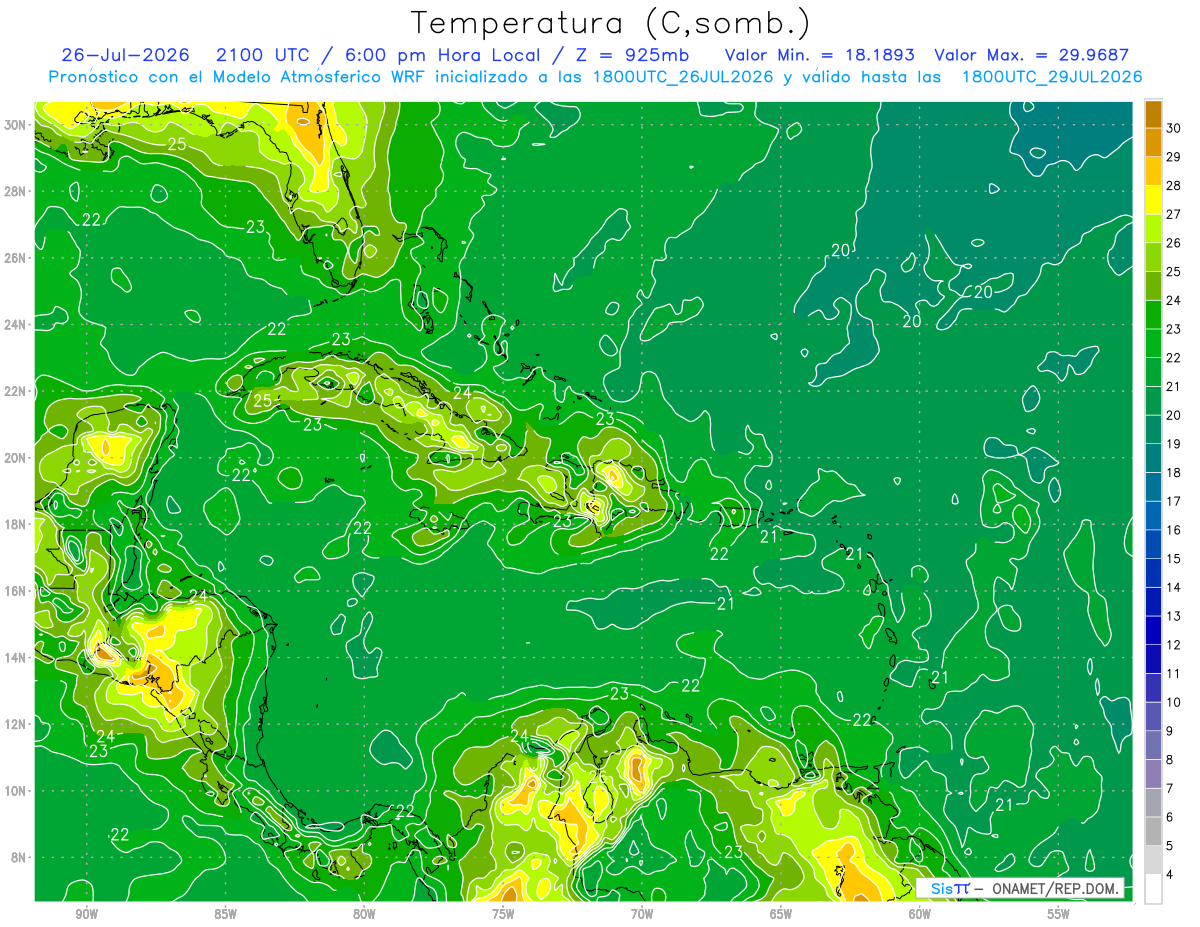Click the 70W longitude axis label

point(642,914)
